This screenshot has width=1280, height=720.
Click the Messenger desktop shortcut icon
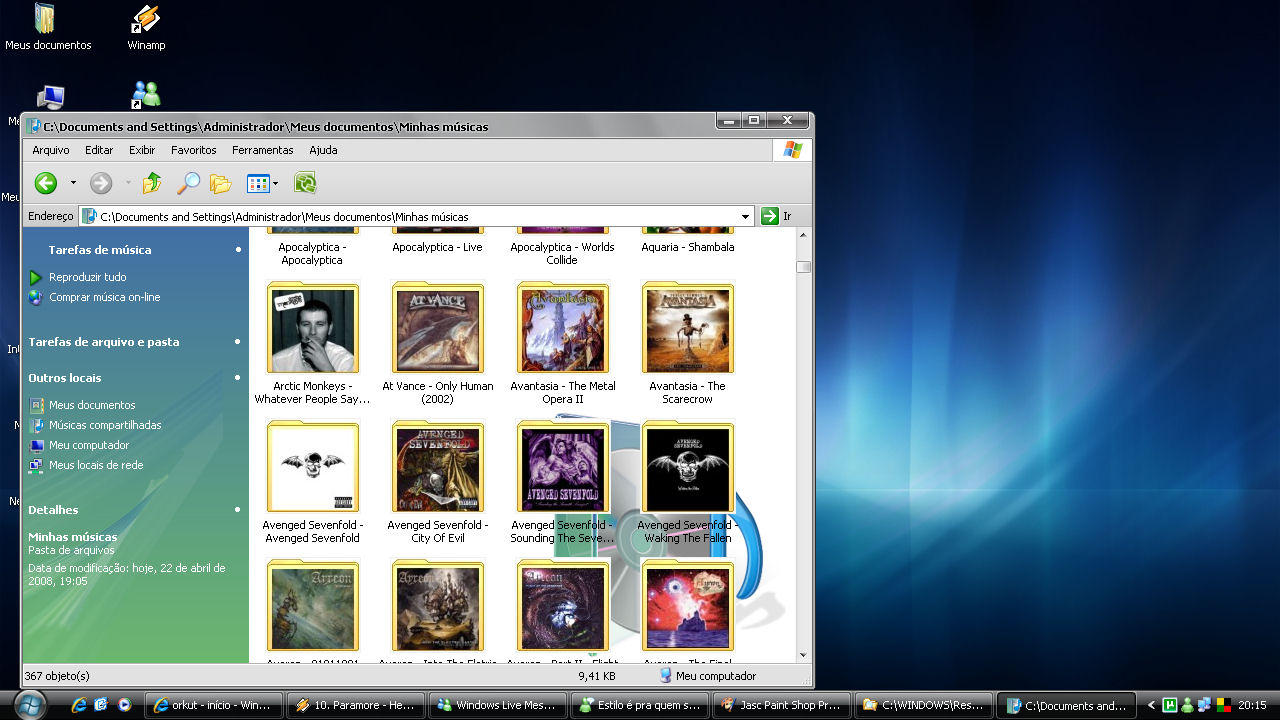146,95
